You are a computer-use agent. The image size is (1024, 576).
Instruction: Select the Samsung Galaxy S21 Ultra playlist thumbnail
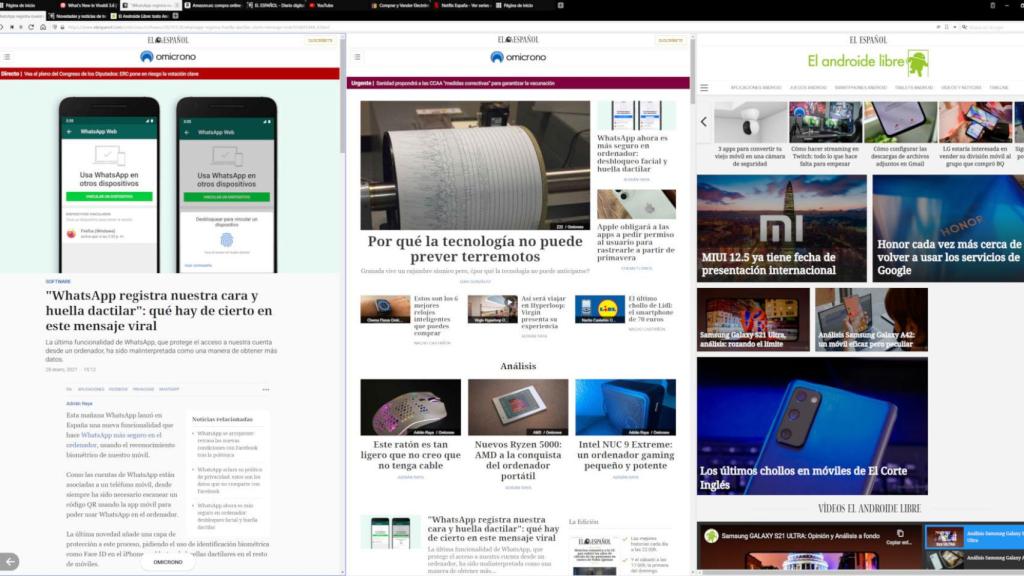coord(946,537)
